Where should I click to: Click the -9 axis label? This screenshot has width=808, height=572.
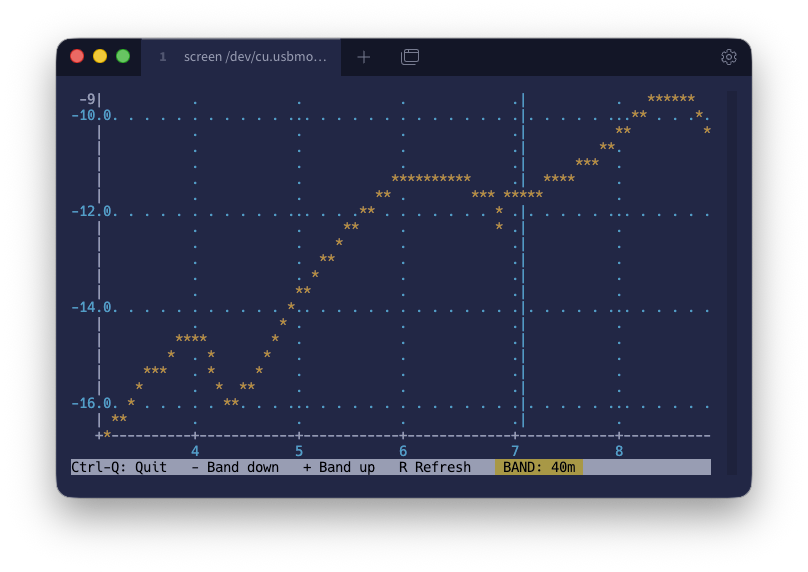point(87,99)
